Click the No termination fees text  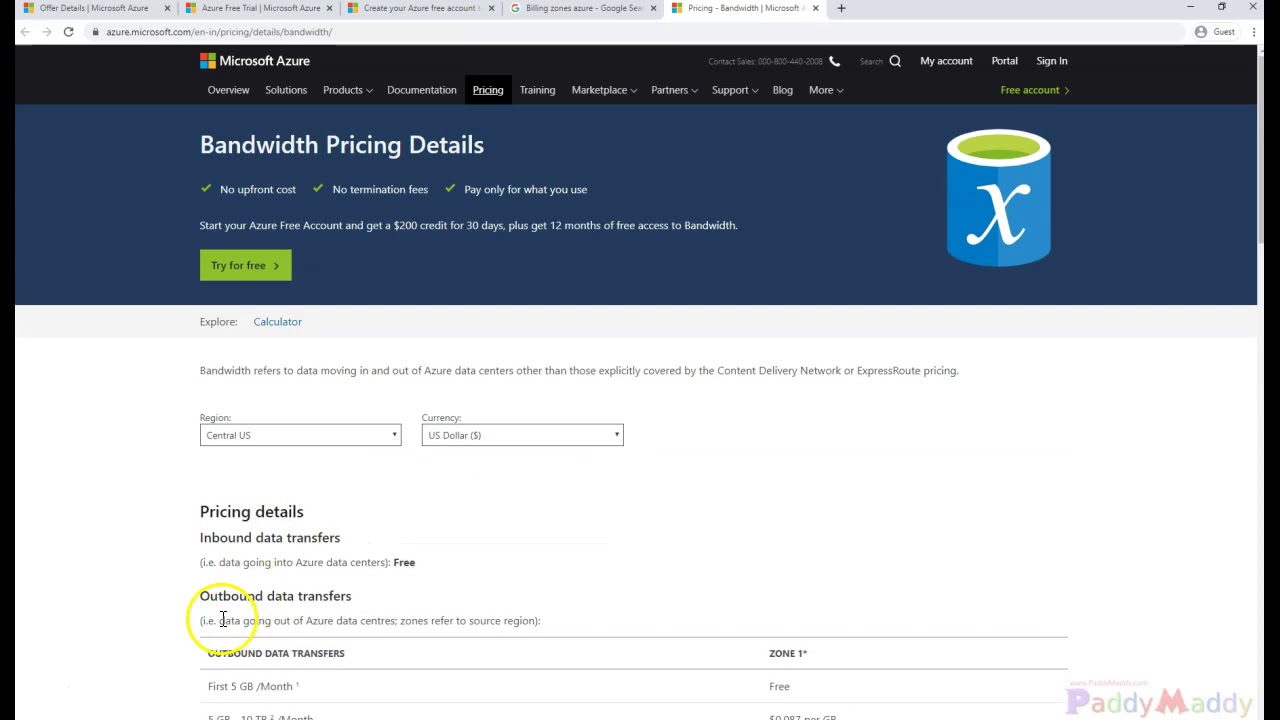380,190
